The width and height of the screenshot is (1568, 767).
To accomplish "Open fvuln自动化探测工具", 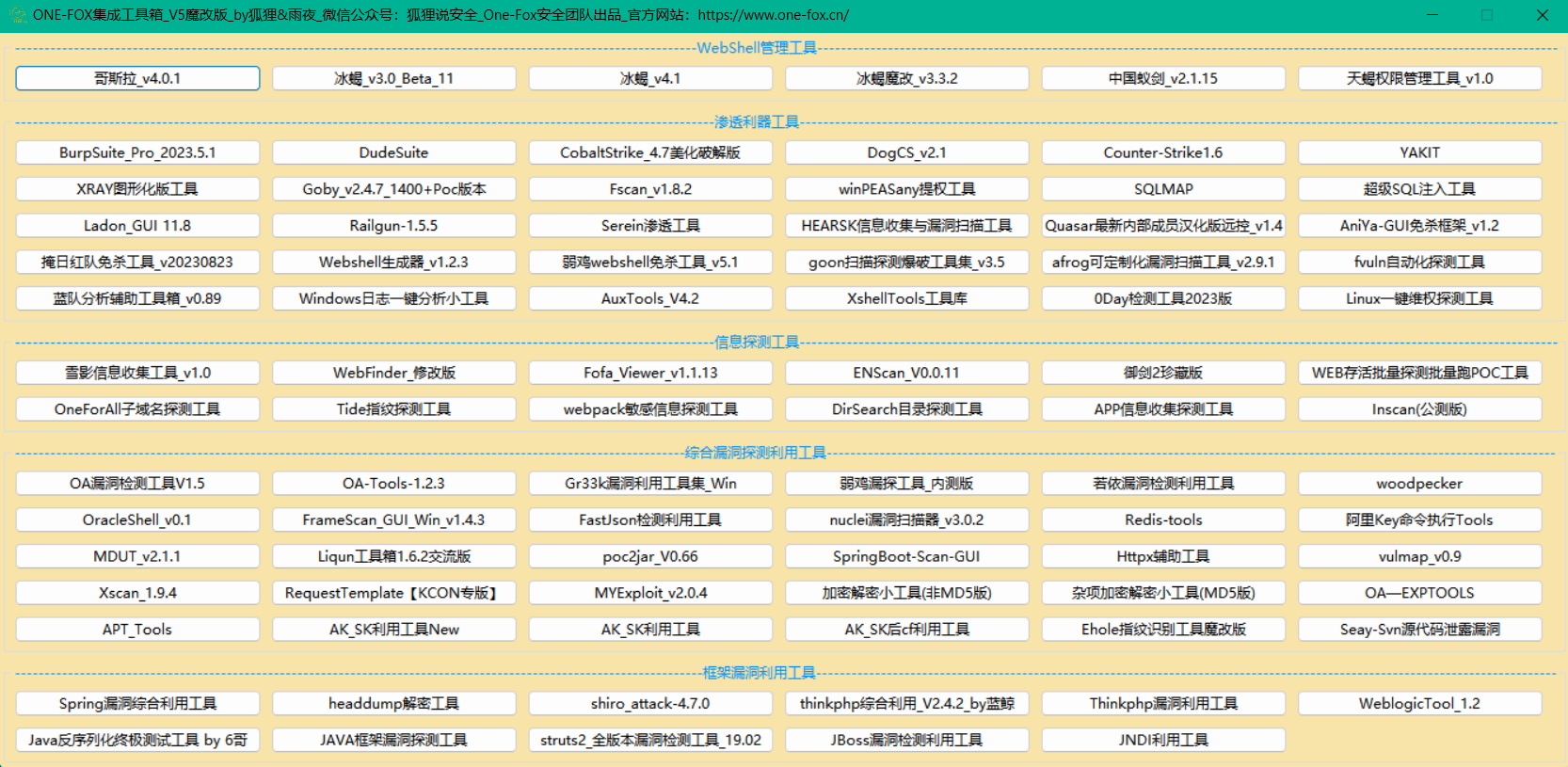I will (1420, 263).
